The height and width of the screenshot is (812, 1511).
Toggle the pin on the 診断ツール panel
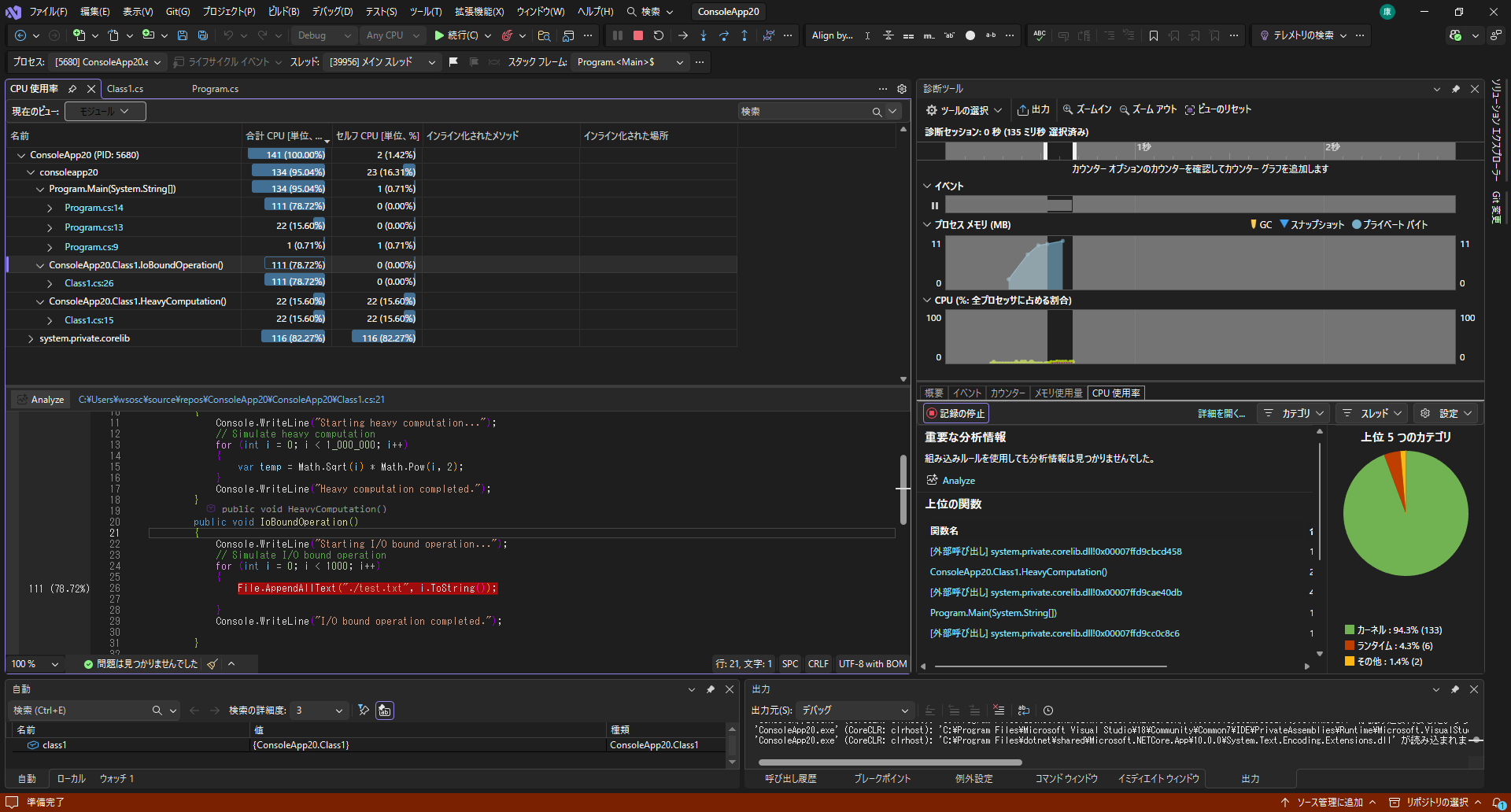pos(1455,88)
